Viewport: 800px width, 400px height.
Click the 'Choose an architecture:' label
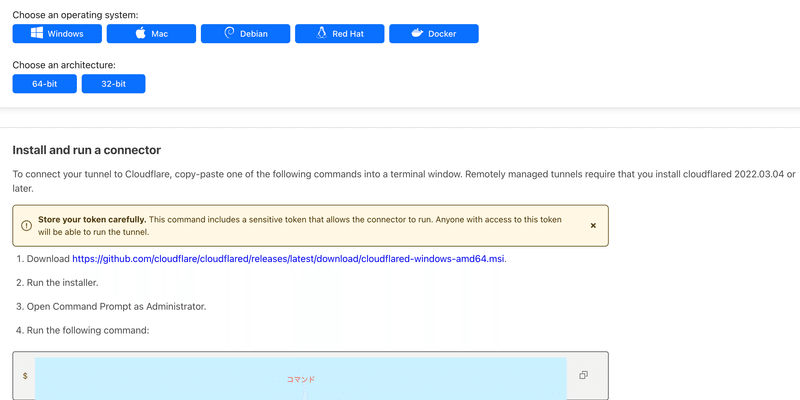[x=64, y=65]
